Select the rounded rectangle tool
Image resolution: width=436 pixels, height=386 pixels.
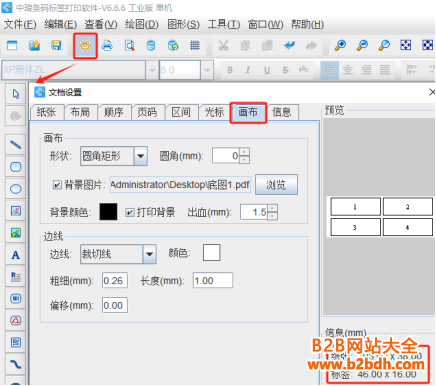pos(15,167)
